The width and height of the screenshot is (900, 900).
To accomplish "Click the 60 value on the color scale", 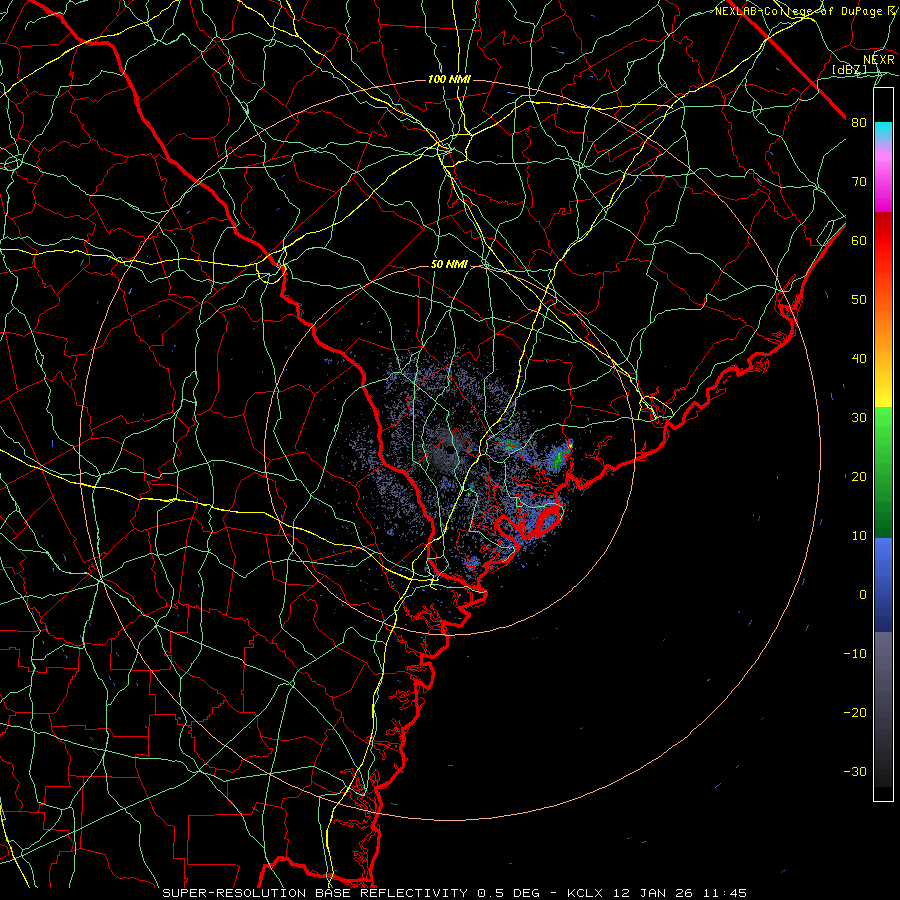I will 859,240.
